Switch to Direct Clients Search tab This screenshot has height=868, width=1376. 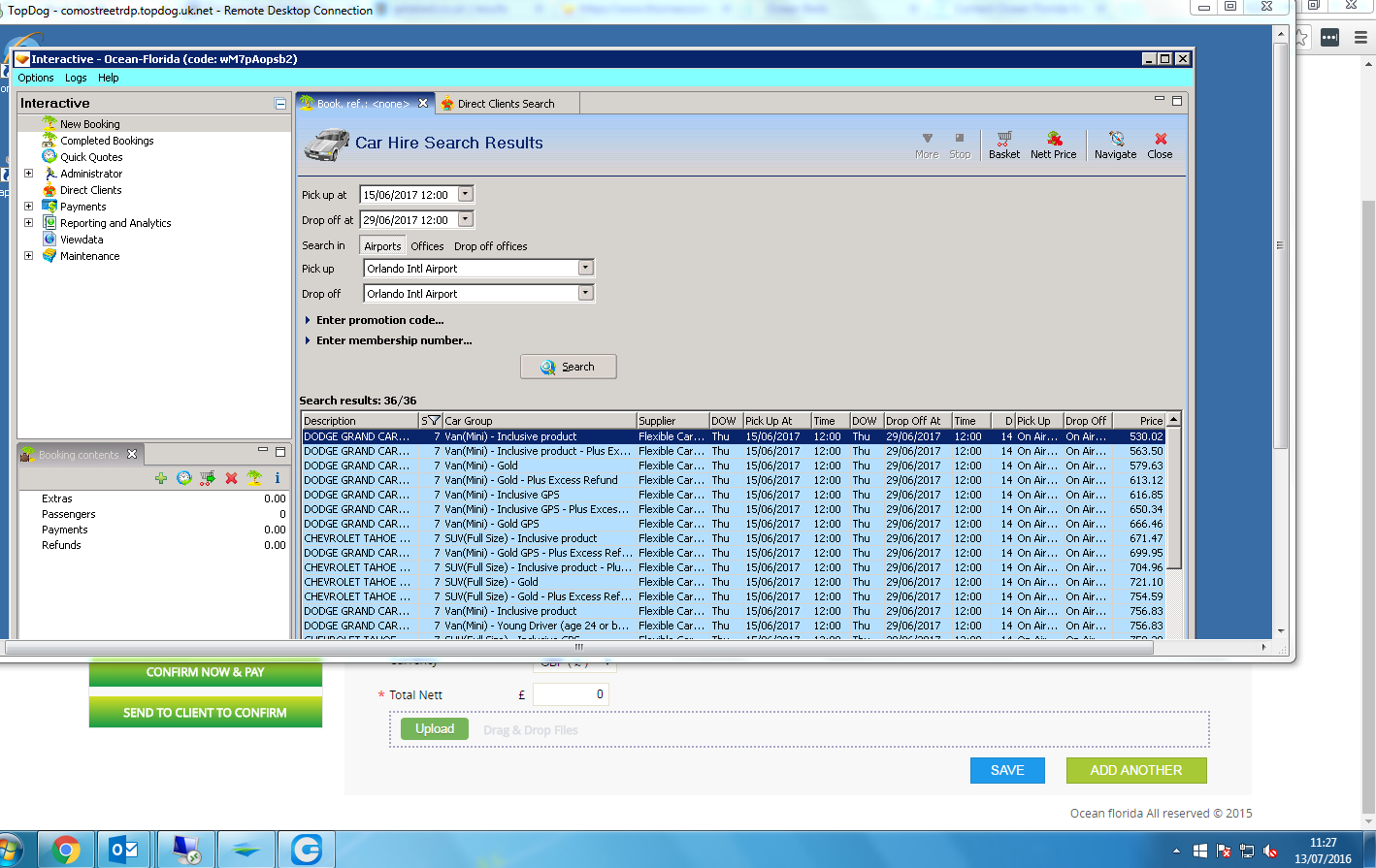[506, 104]
